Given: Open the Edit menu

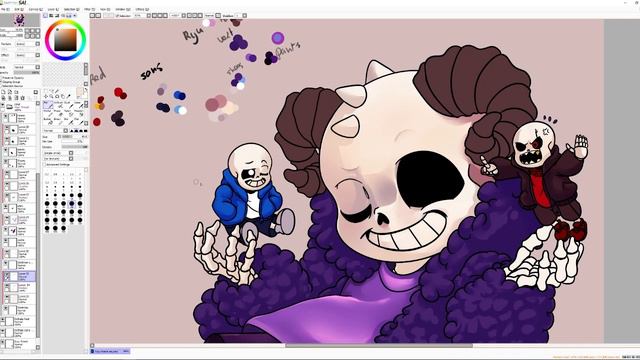Looking at the screenshot, I should click(19, 9).
